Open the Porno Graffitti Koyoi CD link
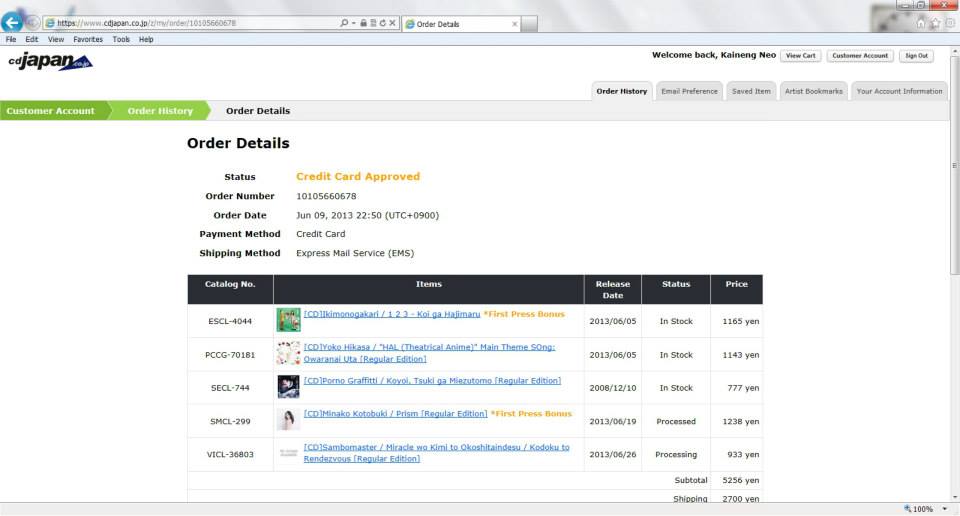960x516 pixels. coord(432,381)
